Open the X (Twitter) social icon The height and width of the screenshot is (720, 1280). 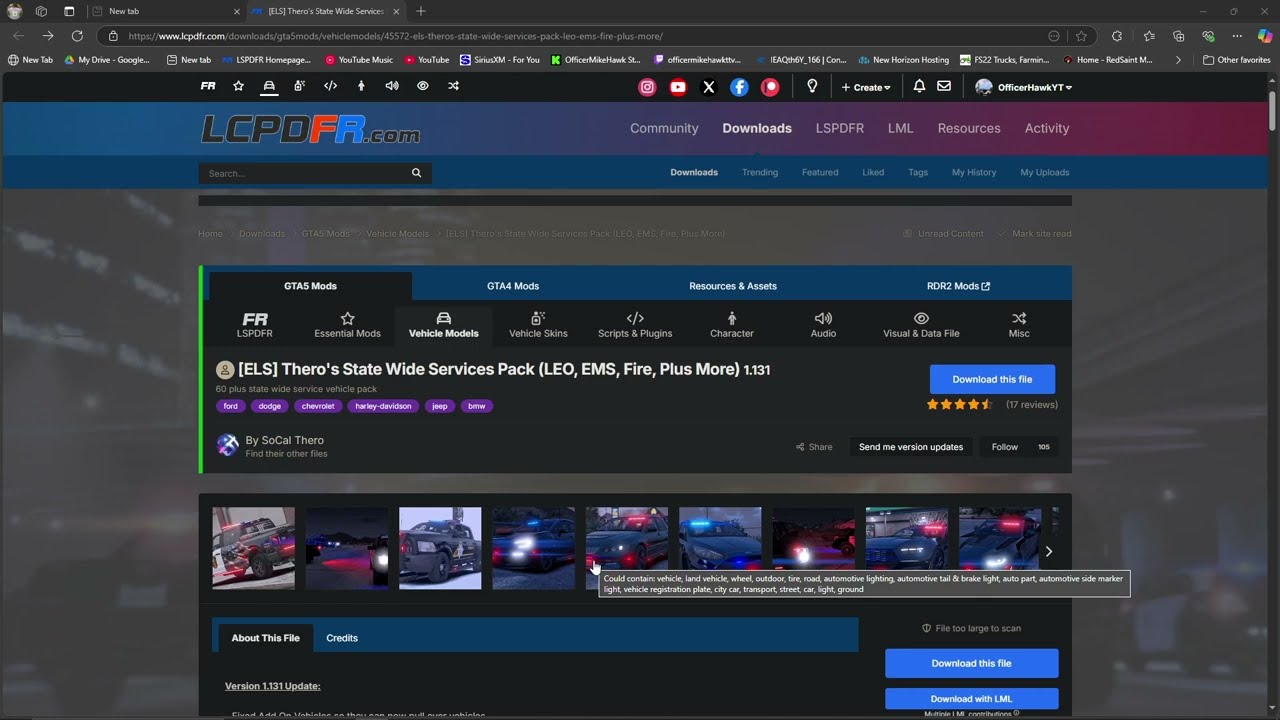tap(709, 87)
